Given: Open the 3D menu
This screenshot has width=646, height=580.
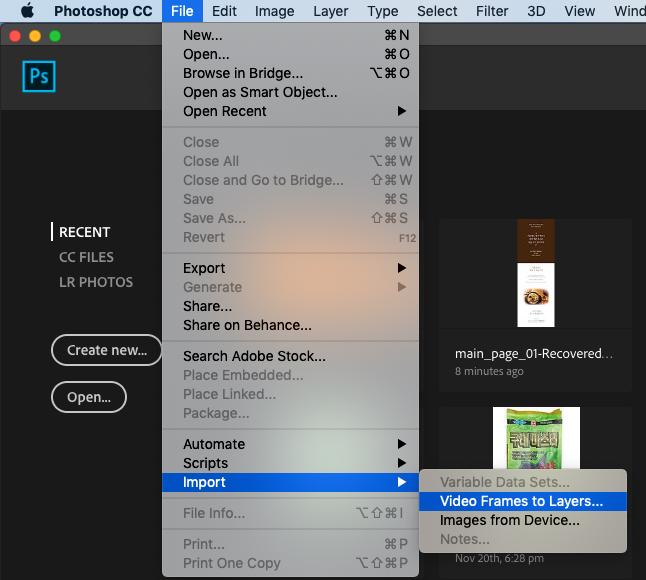Looking at the screenshot, I should coord(536,11).
